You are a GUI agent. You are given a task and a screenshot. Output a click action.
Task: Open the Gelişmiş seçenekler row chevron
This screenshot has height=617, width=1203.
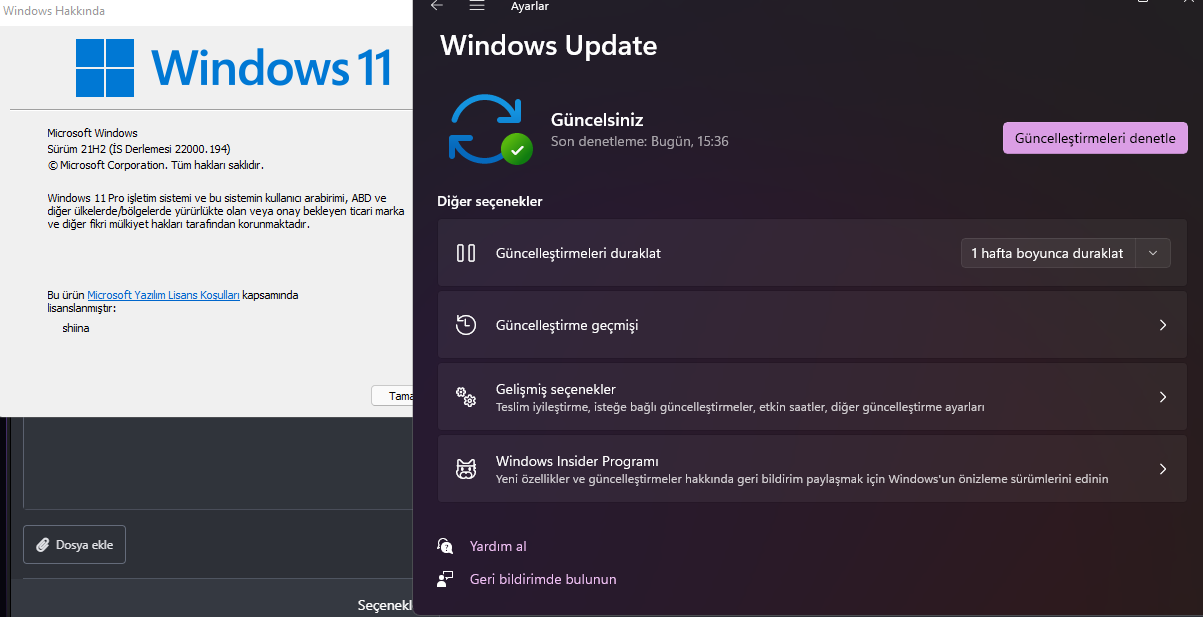coord(1163,397)
